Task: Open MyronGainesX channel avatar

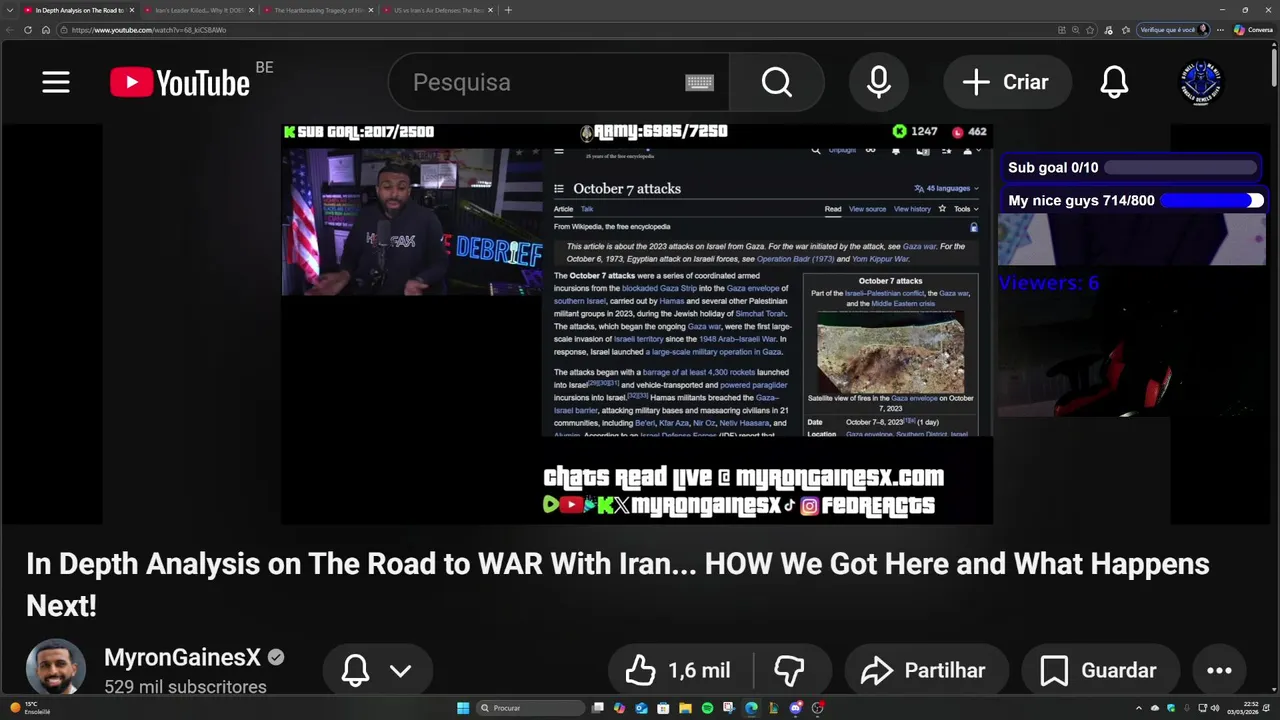Action: point(55,668)
